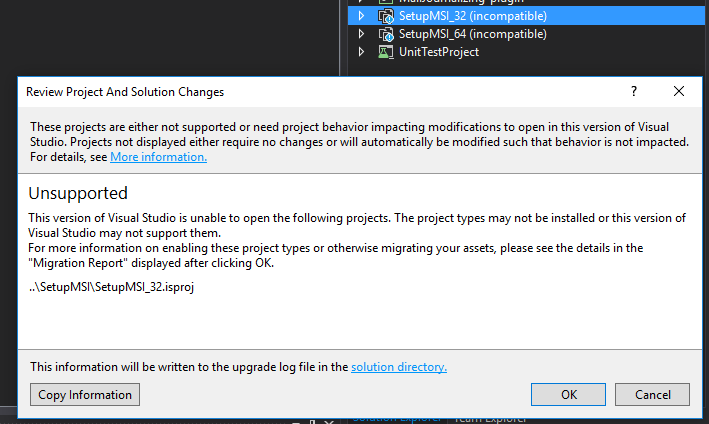Expand the SetupMSI_32 project node

point(361,16)
